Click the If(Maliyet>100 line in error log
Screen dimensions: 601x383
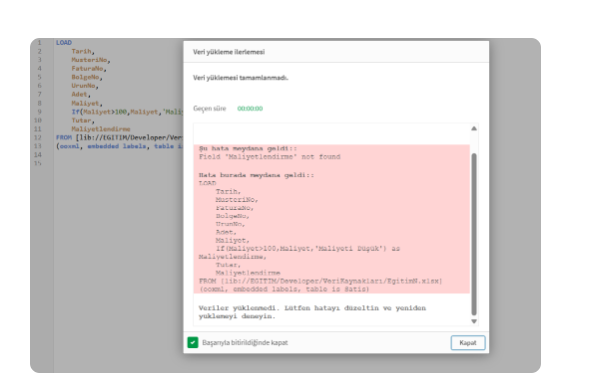tap(307, 248)
